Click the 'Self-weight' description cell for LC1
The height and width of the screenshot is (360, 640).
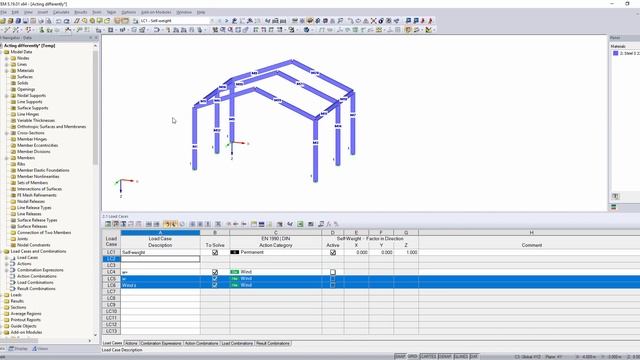(x=160, y=253)
